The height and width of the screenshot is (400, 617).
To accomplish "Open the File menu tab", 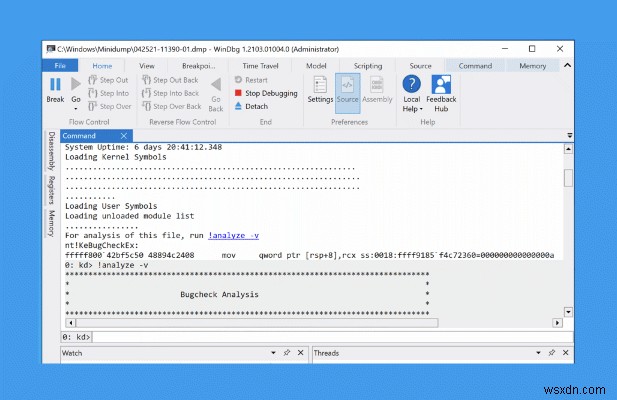I will point(60,65).
